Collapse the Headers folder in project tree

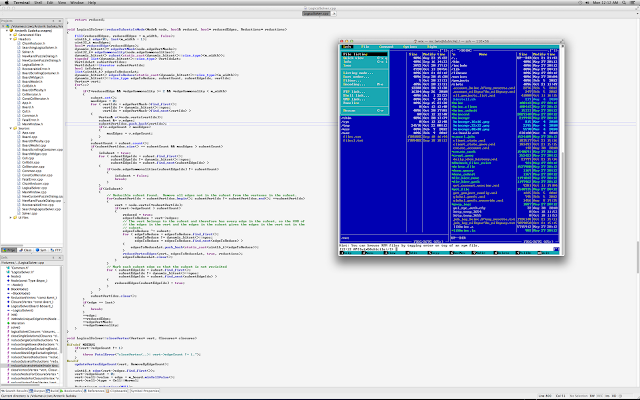(x=11, y=39)
